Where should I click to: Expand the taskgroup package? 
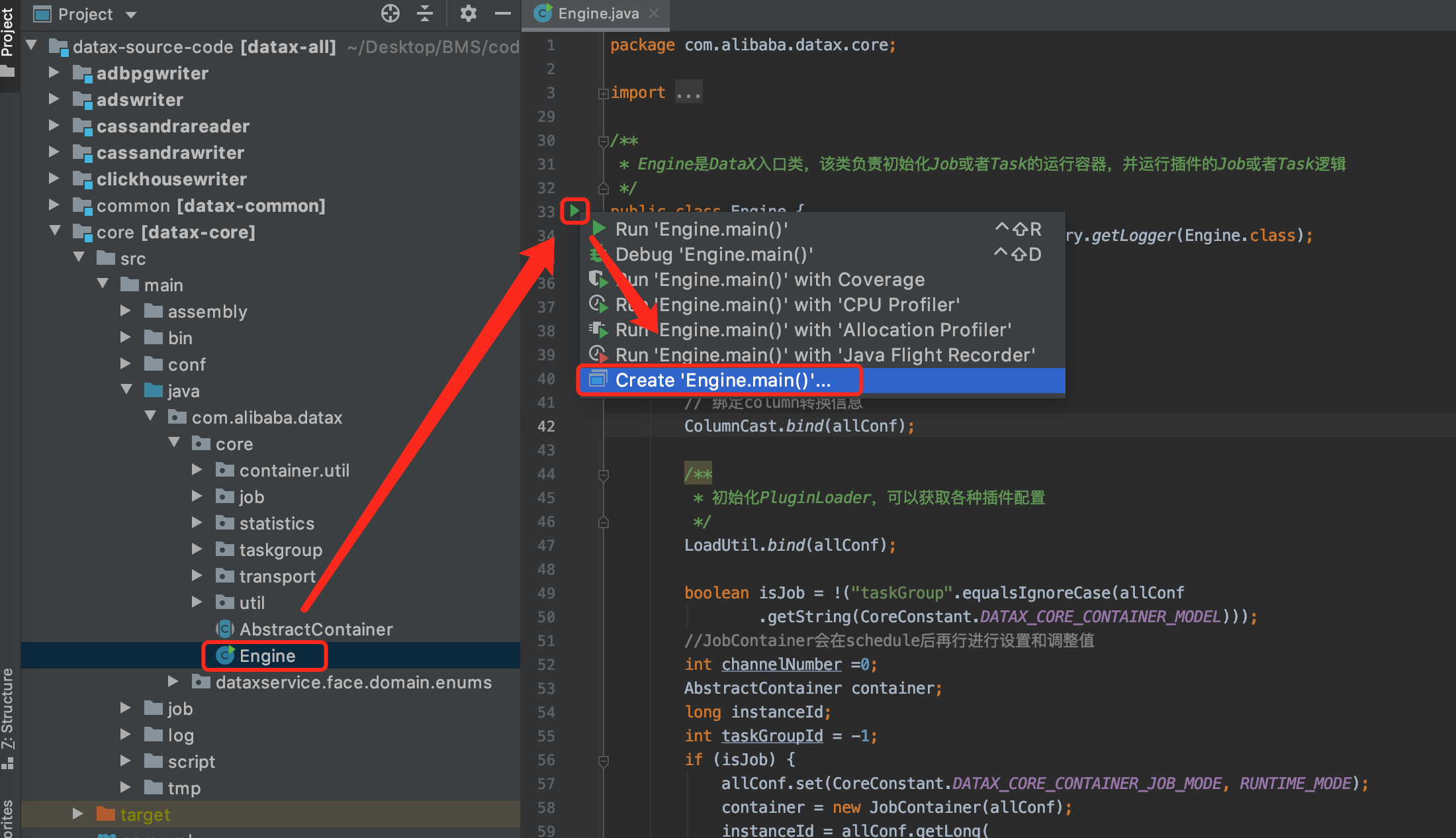pos(197,549)
